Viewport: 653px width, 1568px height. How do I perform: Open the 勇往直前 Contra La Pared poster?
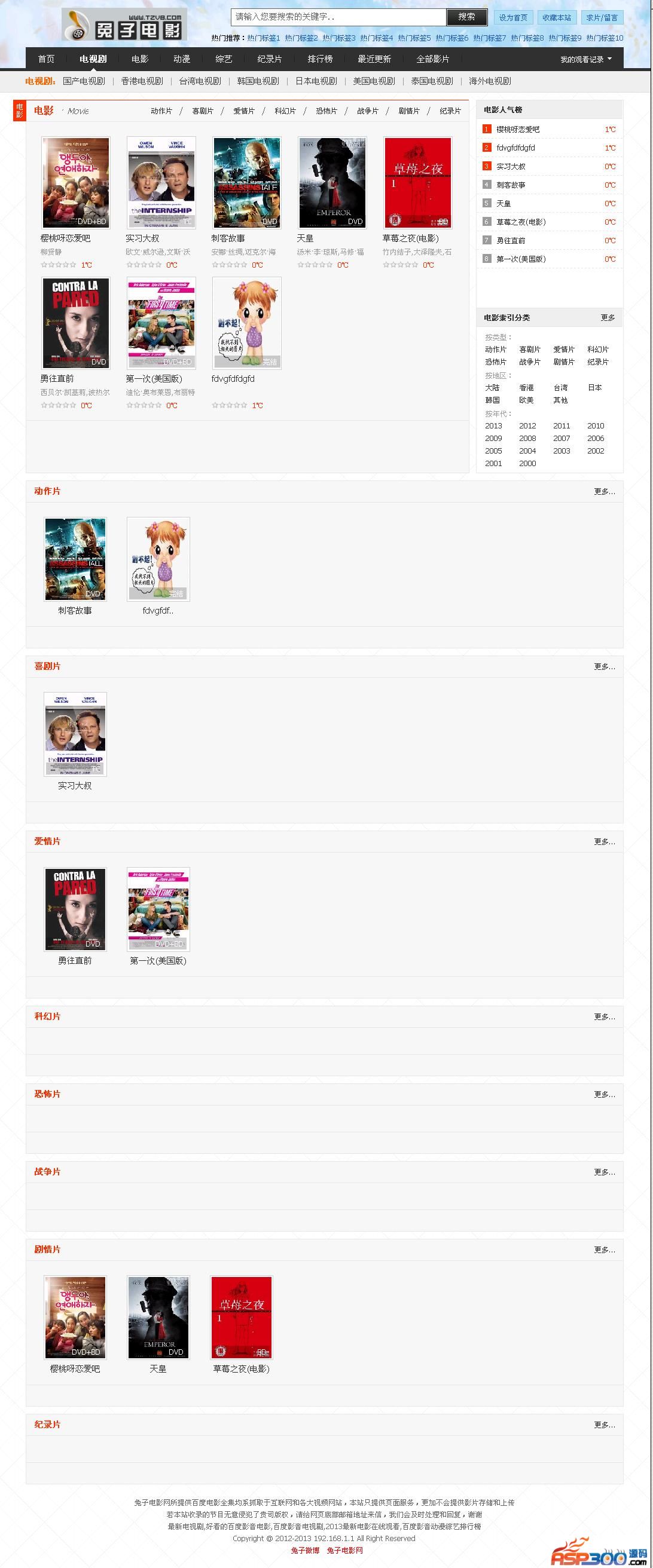(75, 323)
